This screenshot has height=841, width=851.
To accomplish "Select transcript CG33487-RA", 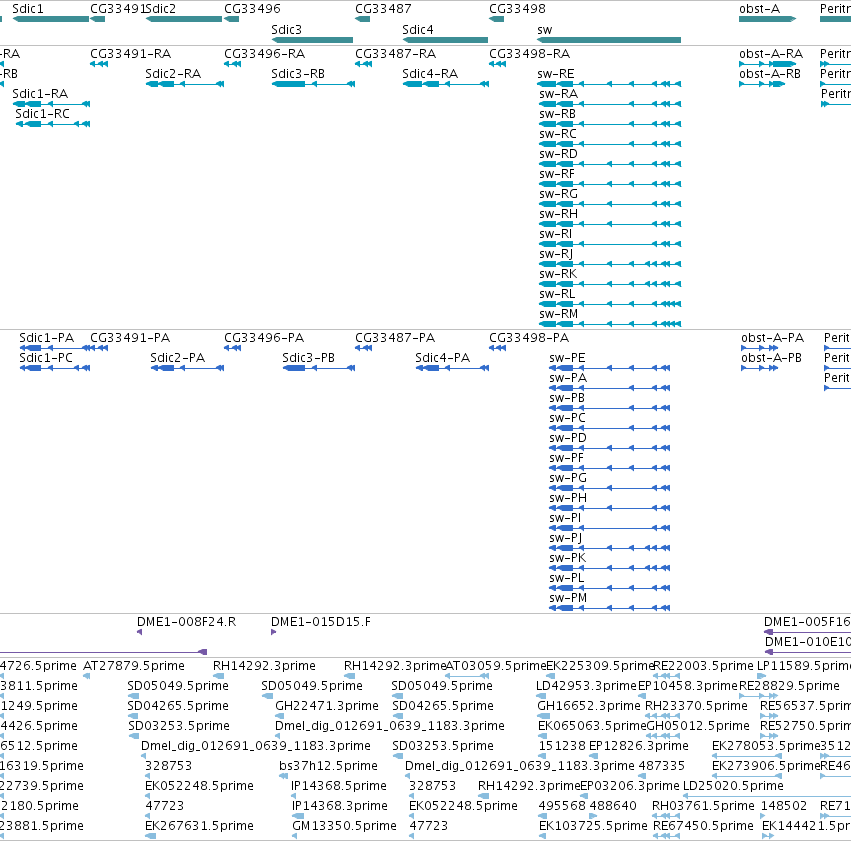I will coord(364,64).
